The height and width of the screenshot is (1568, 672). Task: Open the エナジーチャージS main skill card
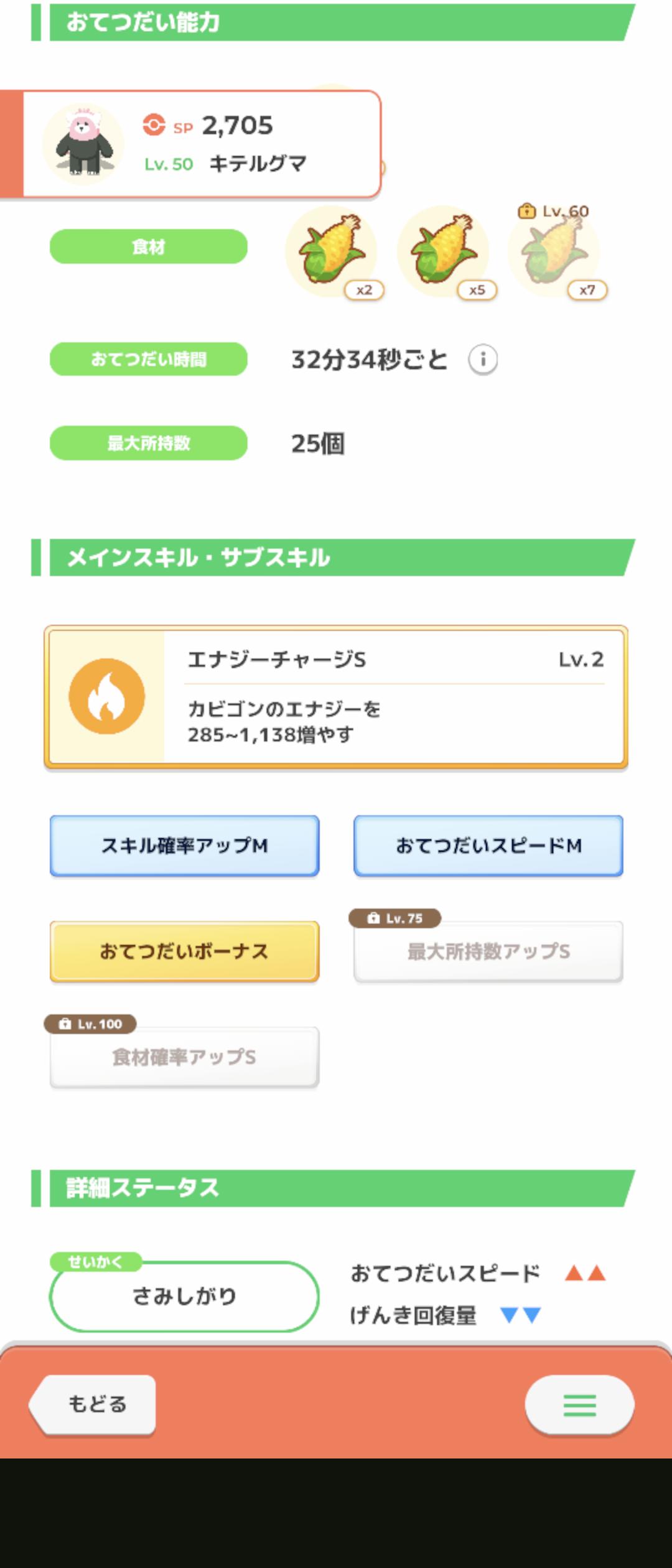392,697
